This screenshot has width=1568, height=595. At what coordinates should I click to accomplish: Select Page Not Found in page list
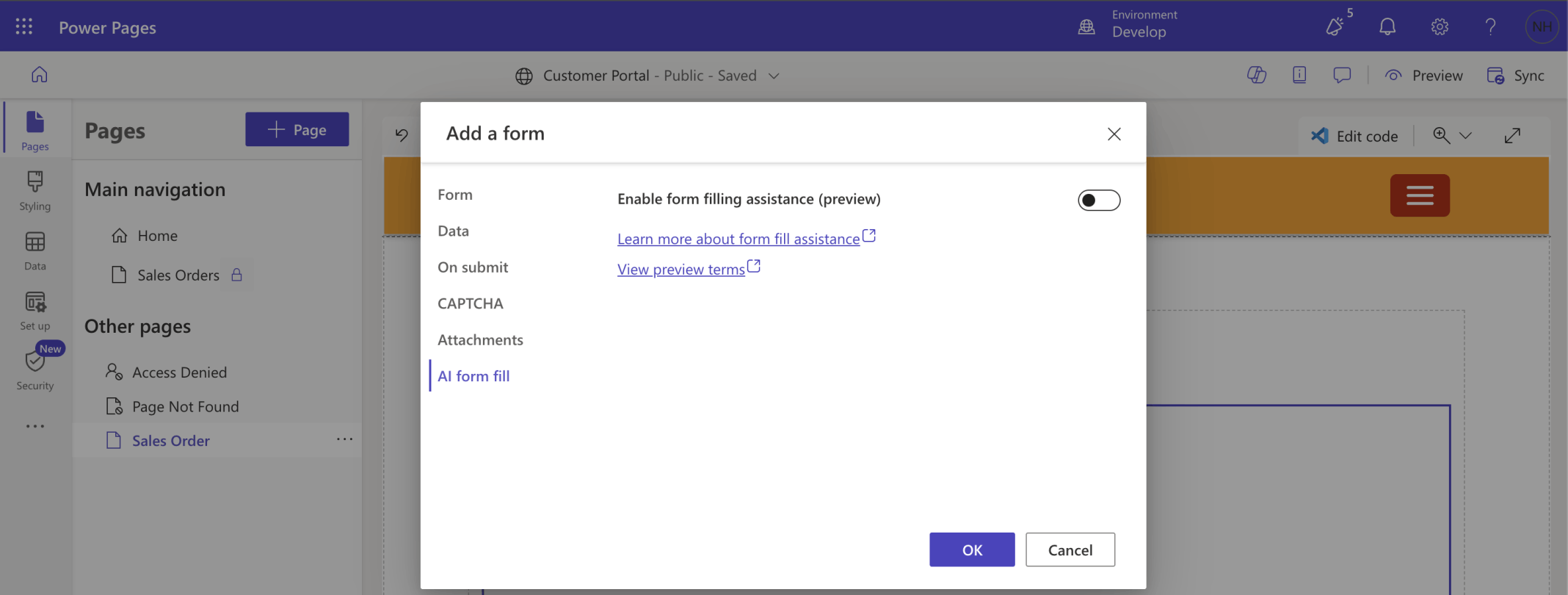(x=185, y=406)
